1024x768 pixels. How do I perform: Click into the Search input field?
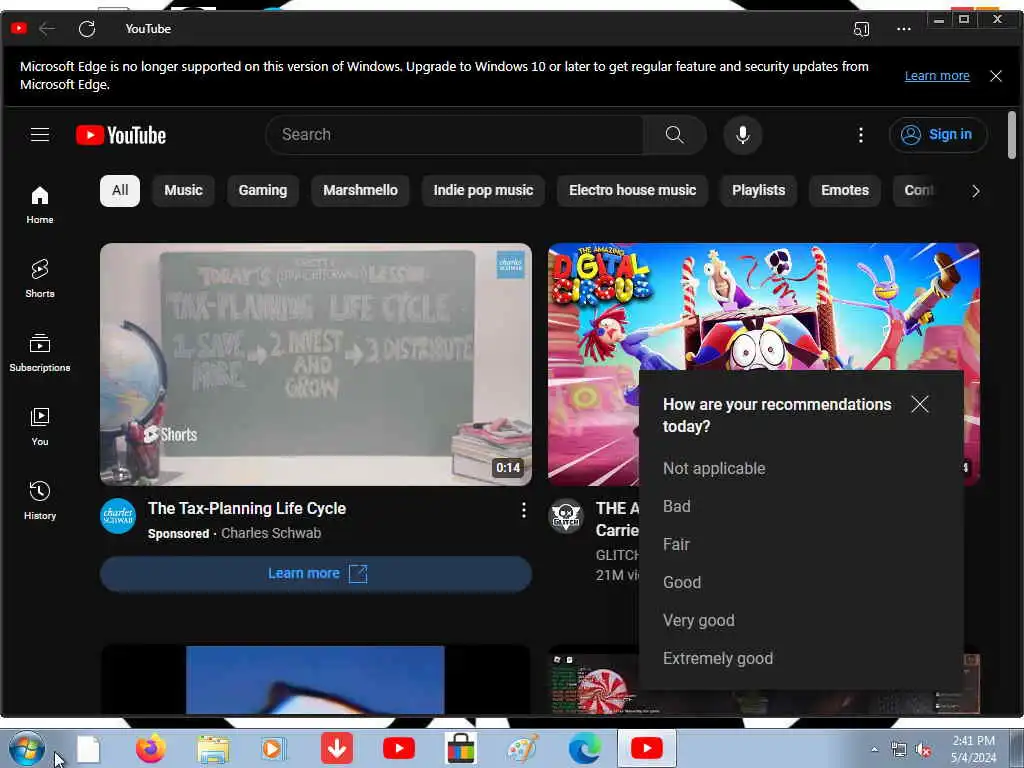coord(455,135)
